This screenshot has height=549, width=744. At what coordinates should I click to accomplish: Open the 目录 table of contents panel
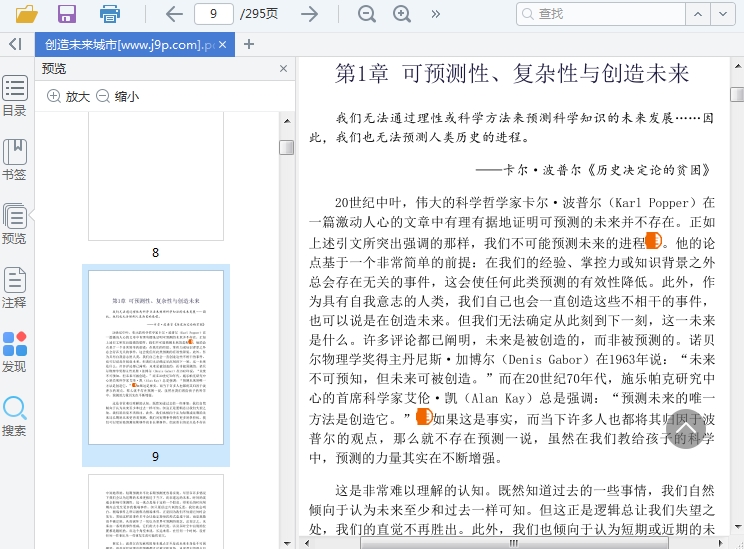14,97
